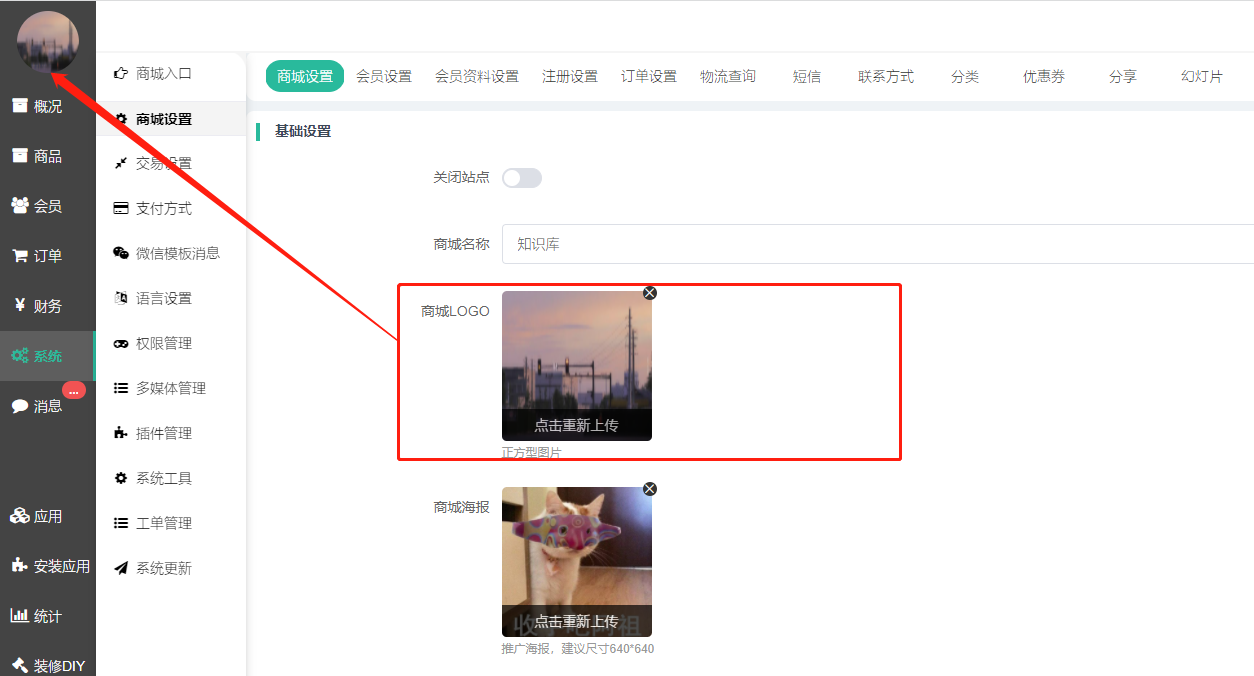Click the 会员 members group icon
Viewport: 1254px width, 676px height.
[20, 206]
